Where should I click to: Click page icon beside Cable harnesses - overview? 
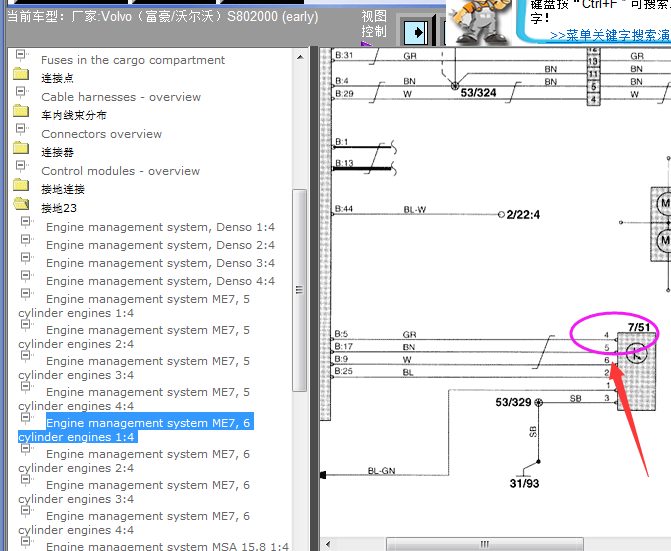pos(22,92)
